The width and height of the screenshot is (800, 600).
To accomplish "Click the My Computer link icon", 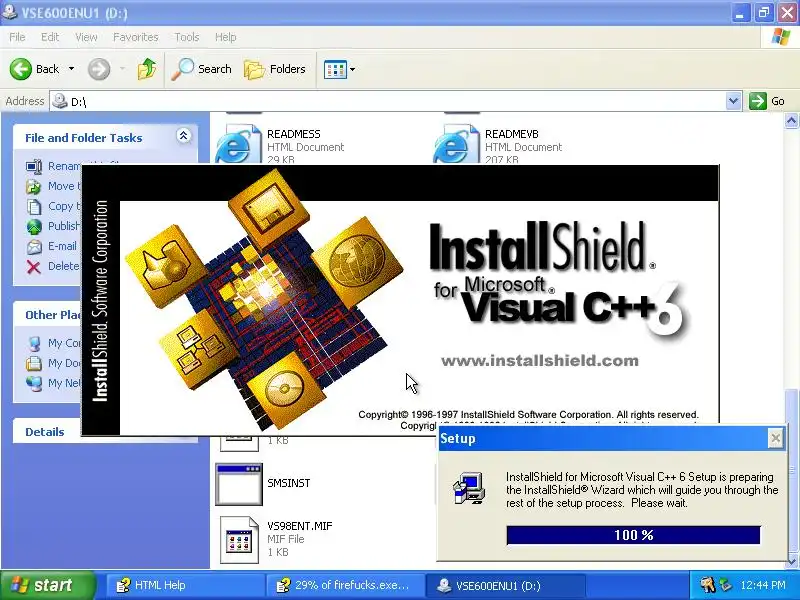I will pyautogui.click(x=34, y=343).
